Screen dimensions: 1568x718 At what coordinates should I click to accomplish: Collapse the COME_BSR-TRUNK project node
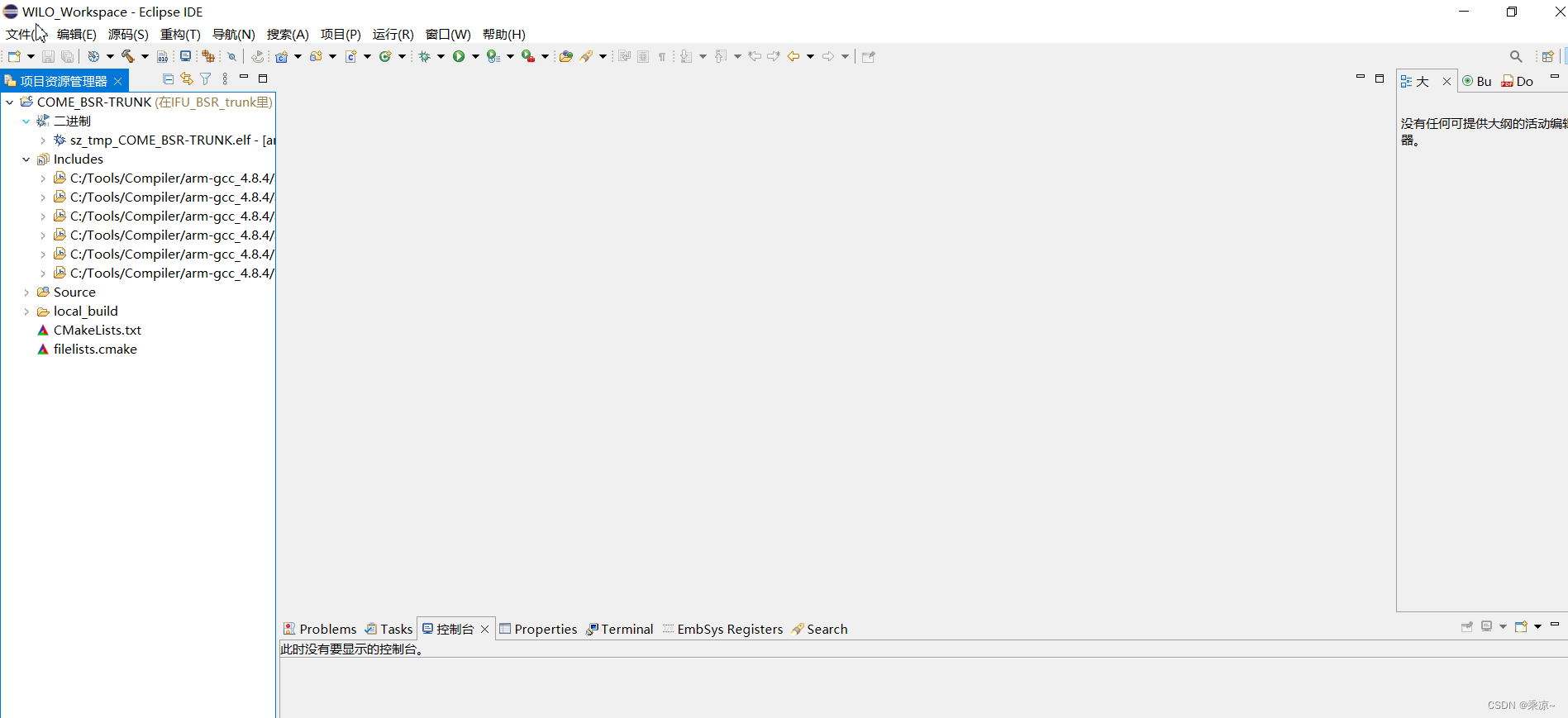[x=10, y=102]
